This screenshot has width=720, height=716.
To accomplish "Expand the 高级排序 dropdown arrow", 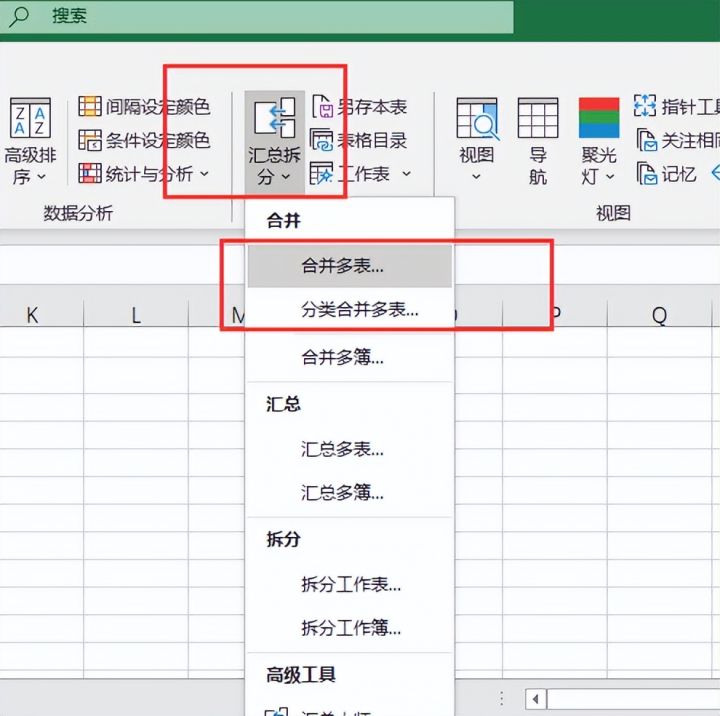I will click(x=41, y=176).
